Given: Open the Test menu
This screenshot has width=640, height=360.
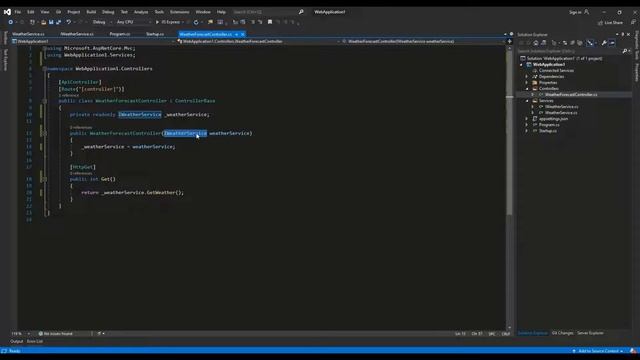Looking at the screenshot, I should click(x=124, y=12).
